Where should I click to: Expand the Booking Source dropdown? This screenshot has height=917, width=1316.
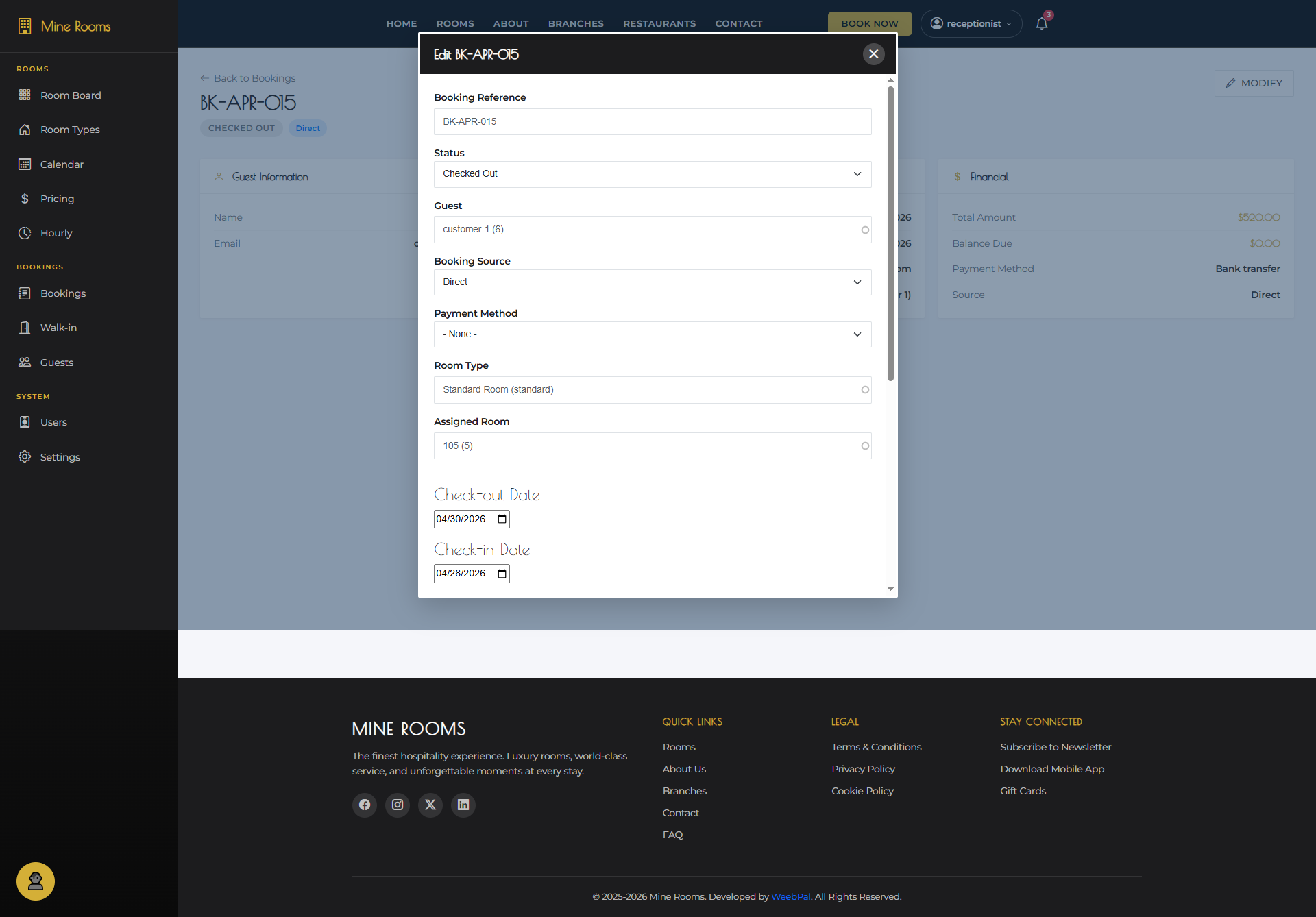tap(653, 282)
